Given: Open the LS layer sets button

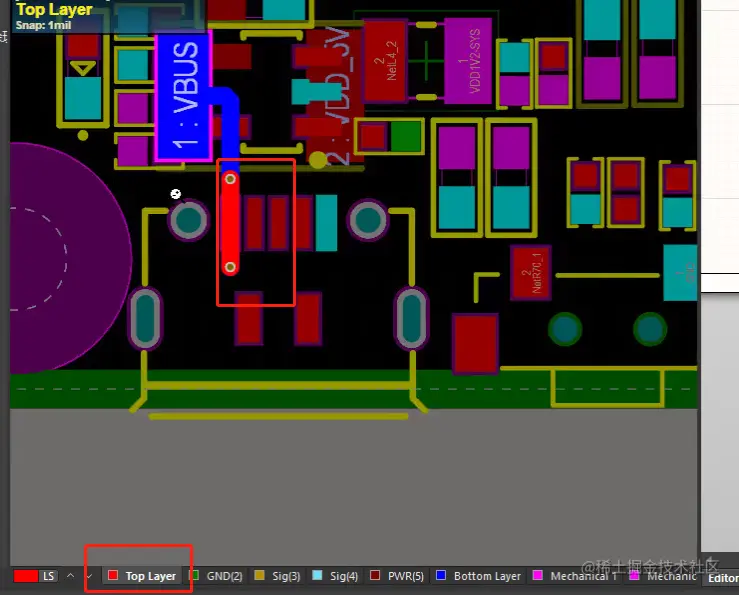Looking at the screenshot, I should (49, 576).
